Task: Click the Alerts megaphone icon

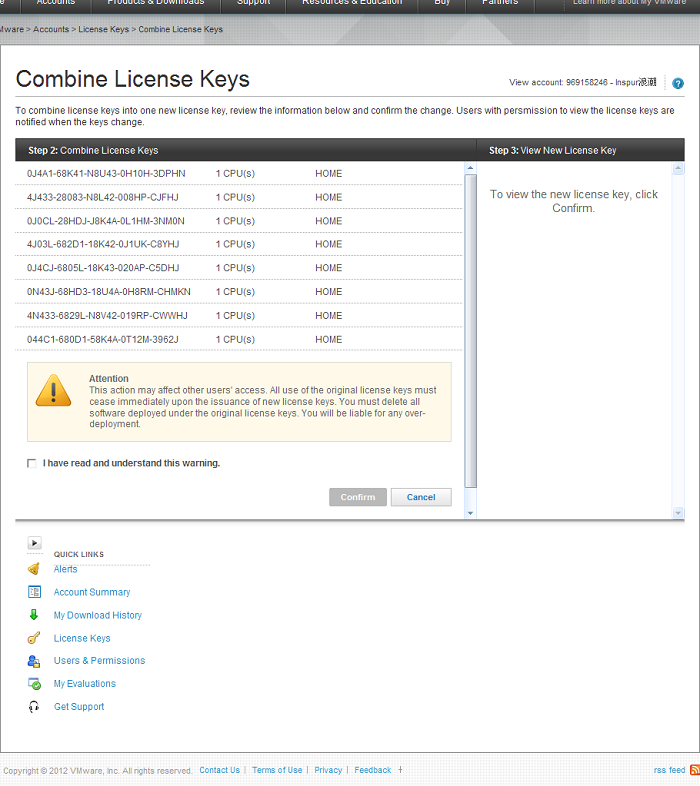Action: pos(34,569)
